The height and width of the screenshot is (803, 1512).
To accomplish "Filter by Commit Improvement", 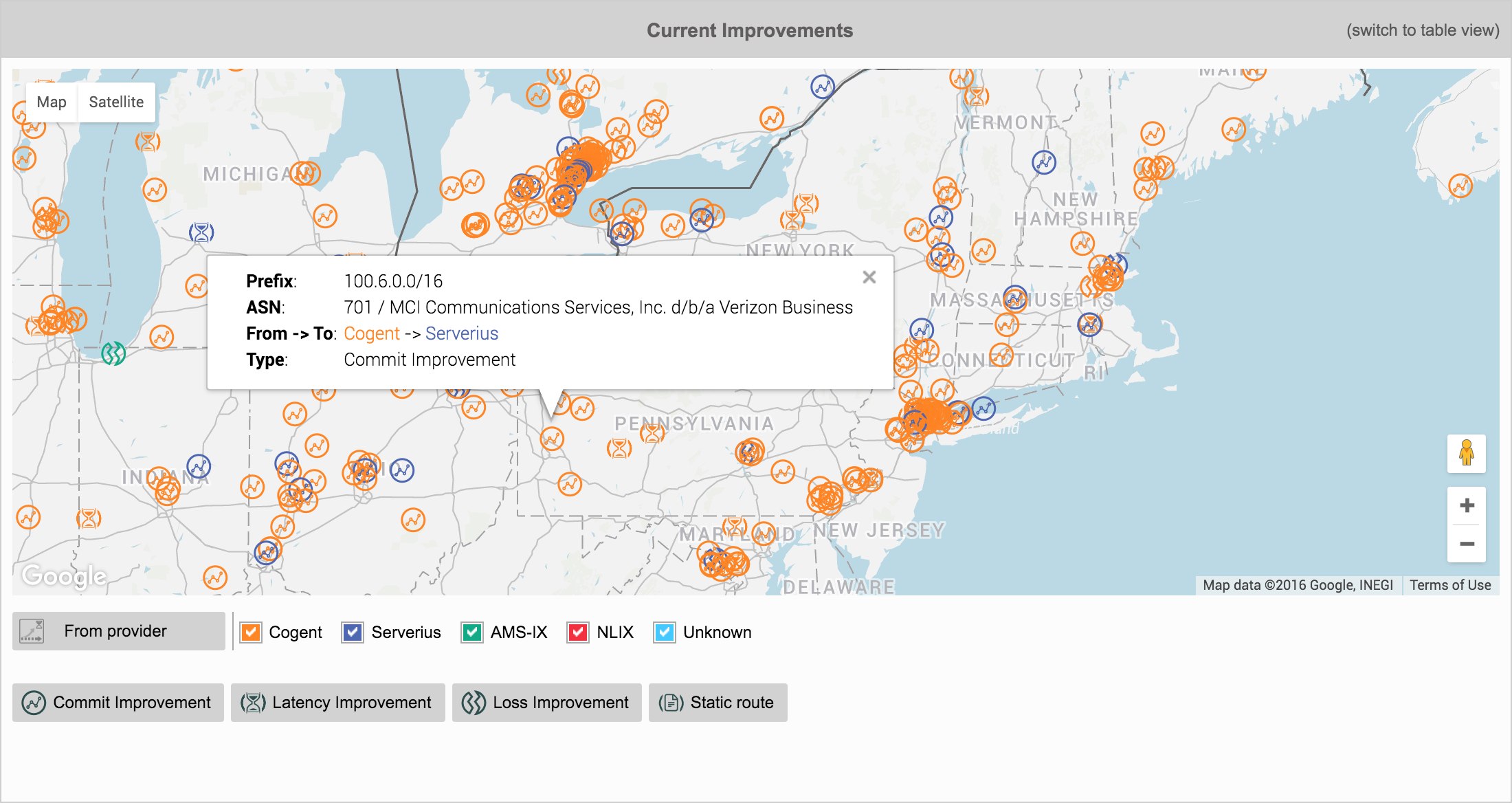I will coord(118,703).
